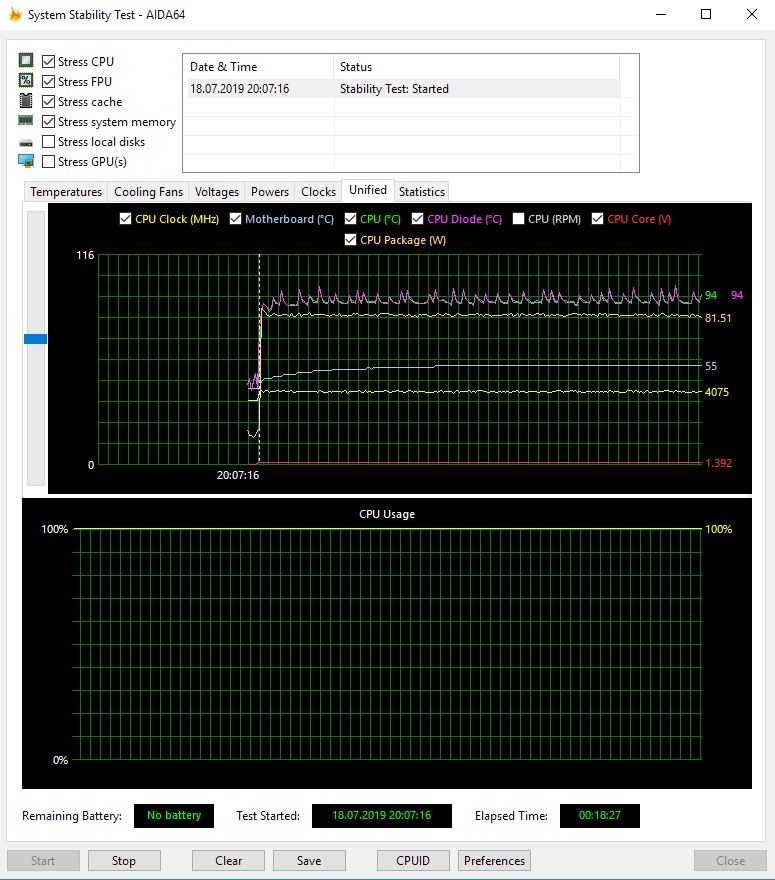
Task: Click the Status column header
Action: (477, 67)
